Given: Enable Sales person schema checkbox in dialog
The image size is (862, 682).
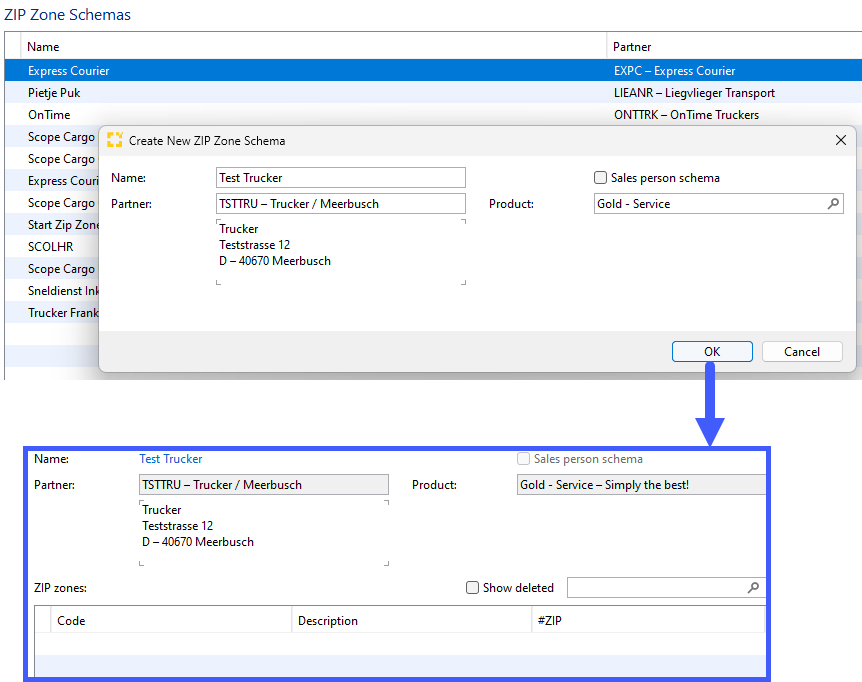Looking at the screenshot, I should pos(600,178).
